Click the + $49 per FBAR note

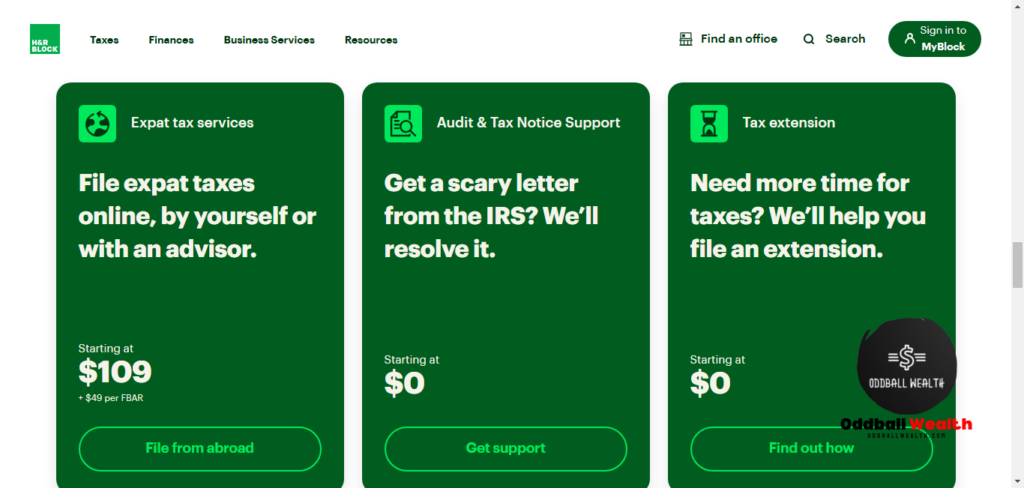(110, 398)
